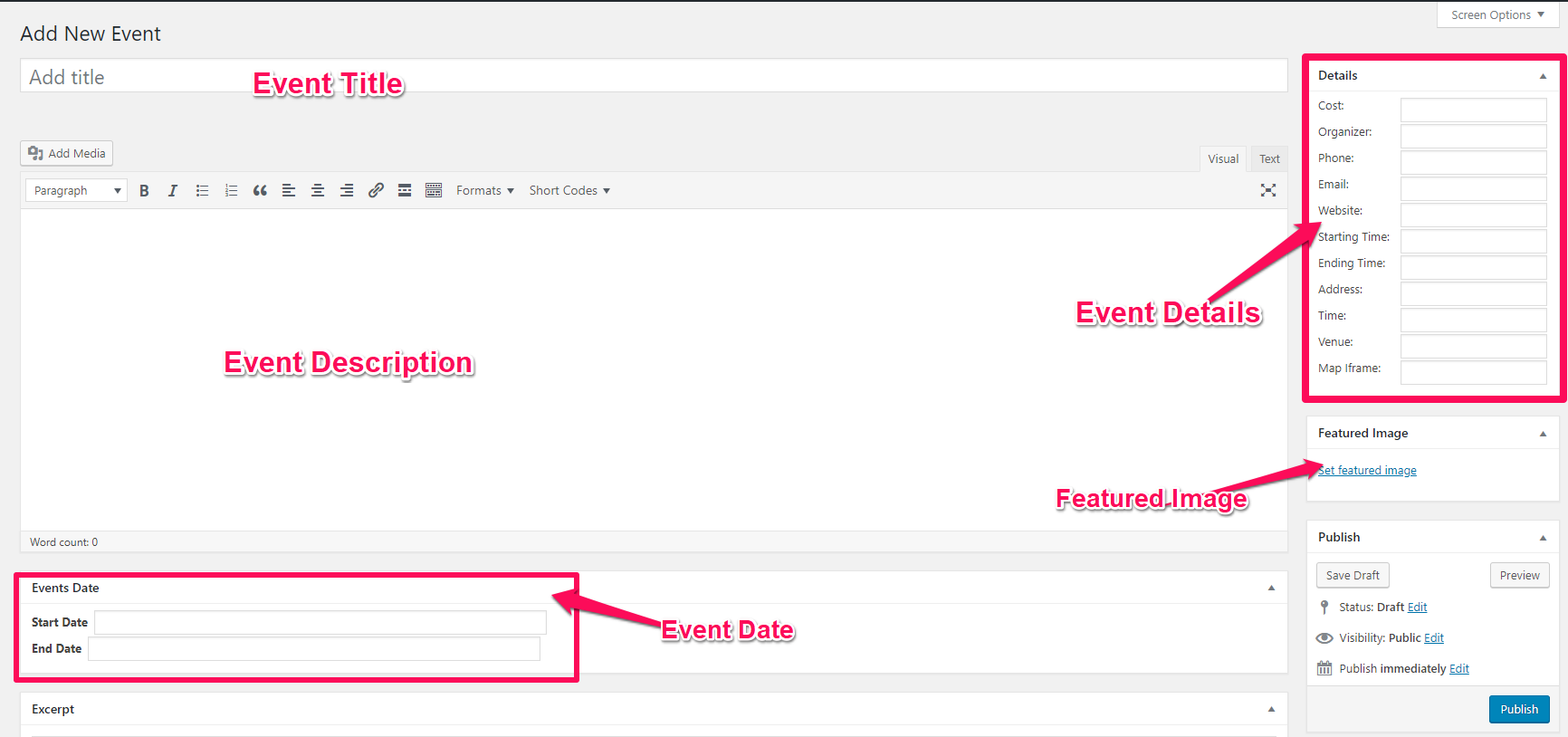Click the status pin icon
Image resolution: width=1568 pixels, height=737 pixels.
point(1324,608)
